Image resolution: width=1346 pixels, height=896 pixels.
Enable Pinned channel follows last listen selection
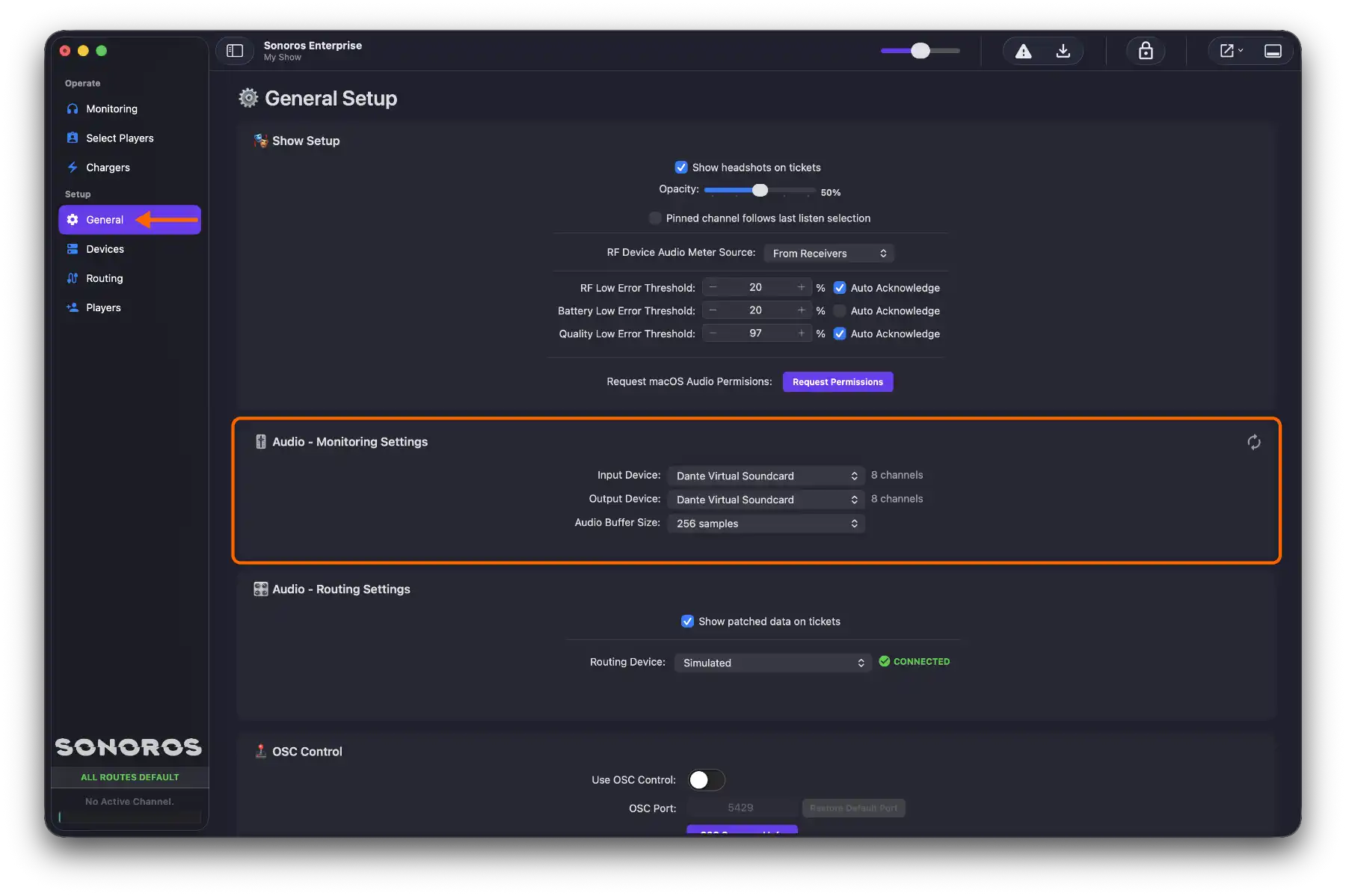655,218
